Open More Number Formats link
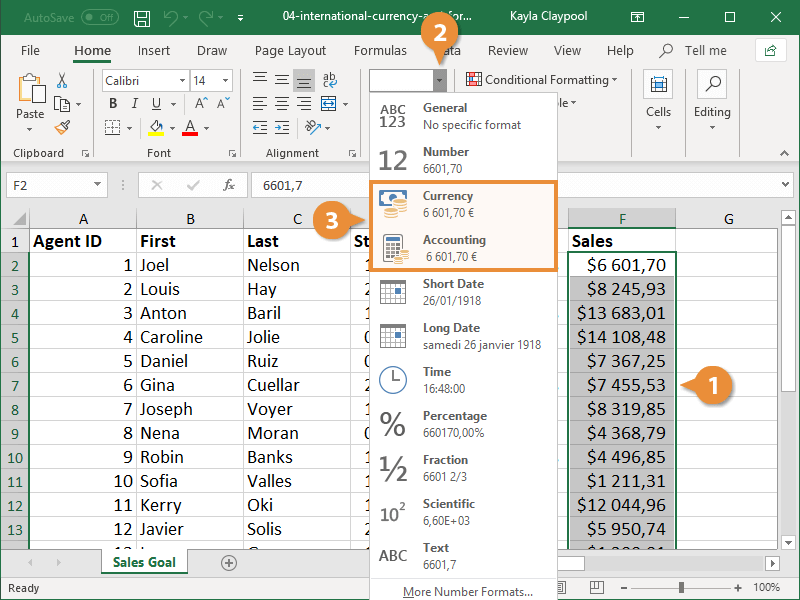Viewport: 800px width, 600px height. tap(468, 591)
